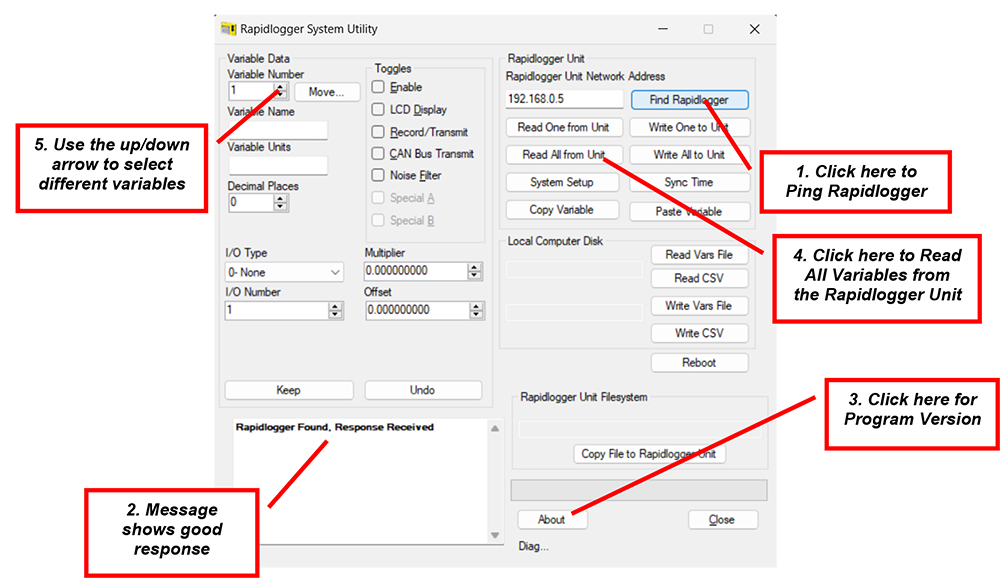The width and height of the screenshot is (1000, 578).
Task: Click the Diag... text link
Action: tap(533, 546)
